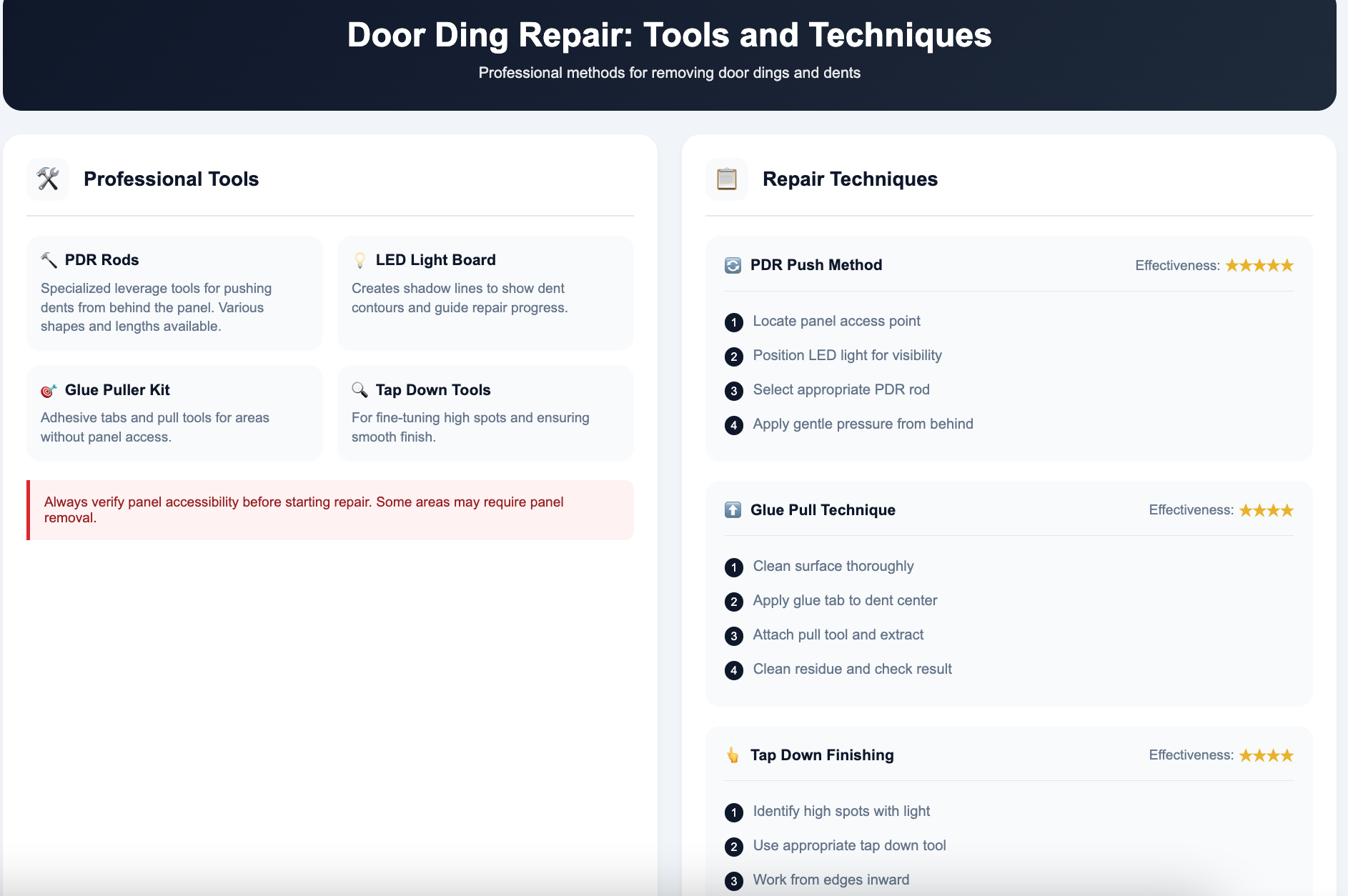The image size is (1348, 896).
Task: Click the Door Ding Repair page title
Action: 669,35
